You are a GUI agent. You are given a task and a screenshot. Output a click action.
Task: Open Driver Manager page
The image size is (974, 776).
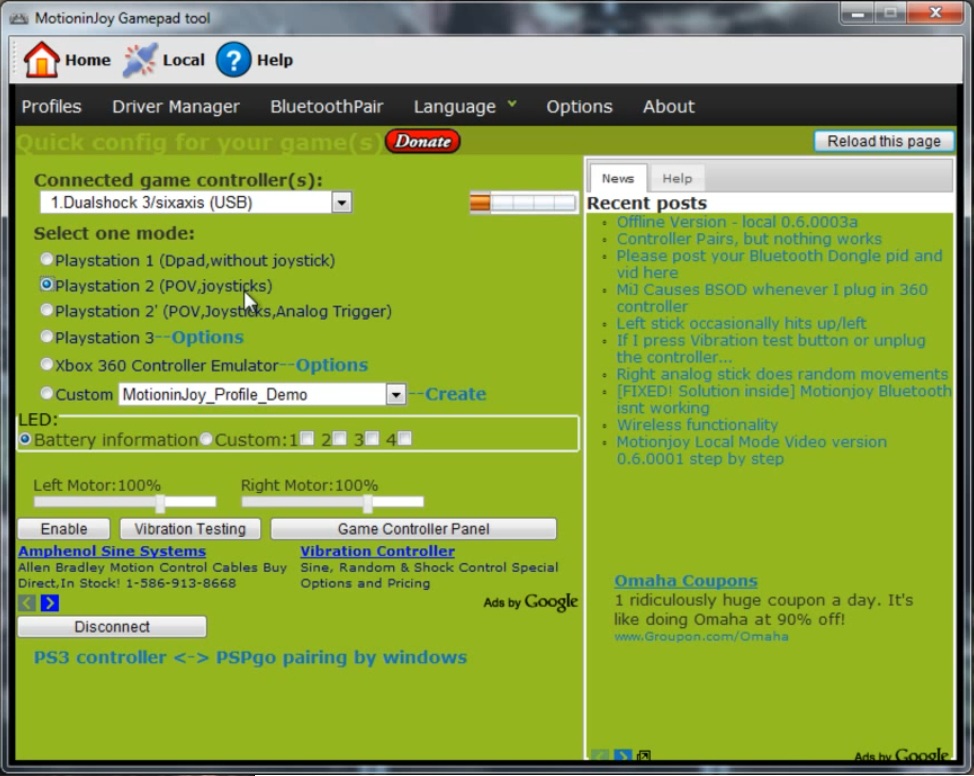click(176, 106)
